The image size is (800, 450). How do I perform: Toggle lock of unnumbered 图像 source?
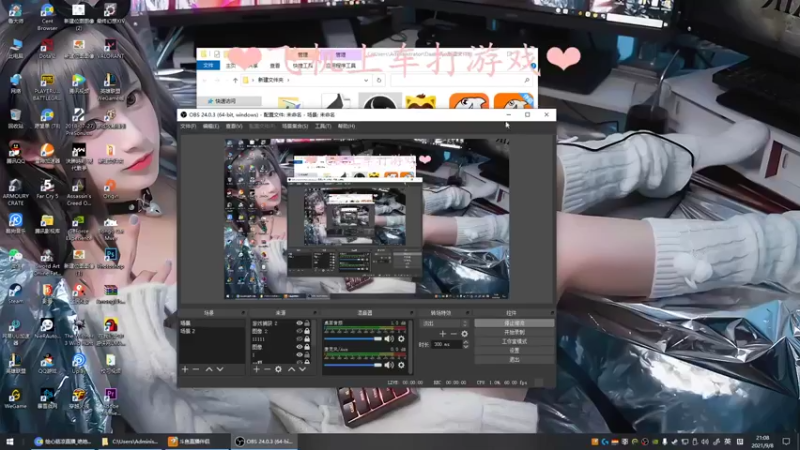(307, 347)
